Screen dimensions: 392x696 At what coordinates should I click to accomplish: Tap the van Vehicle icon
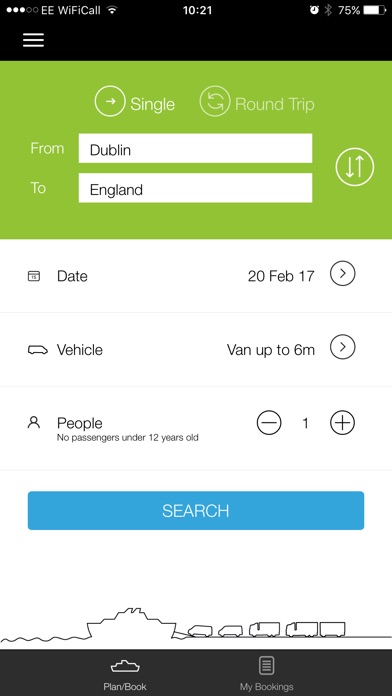pos(38,350)
